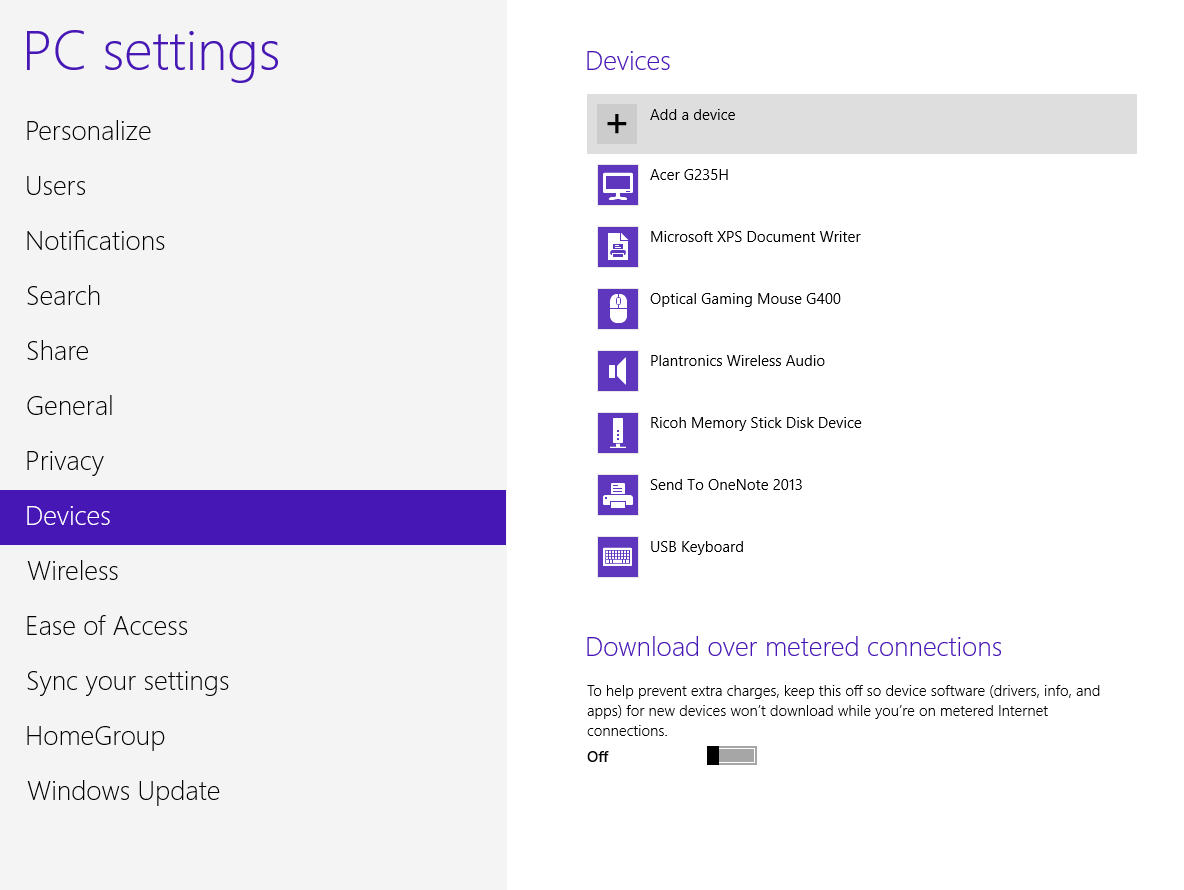Click the 'Download over metered connections' heading
The width and height of the screenshot is (1184, 890).
tap(794, 647)
